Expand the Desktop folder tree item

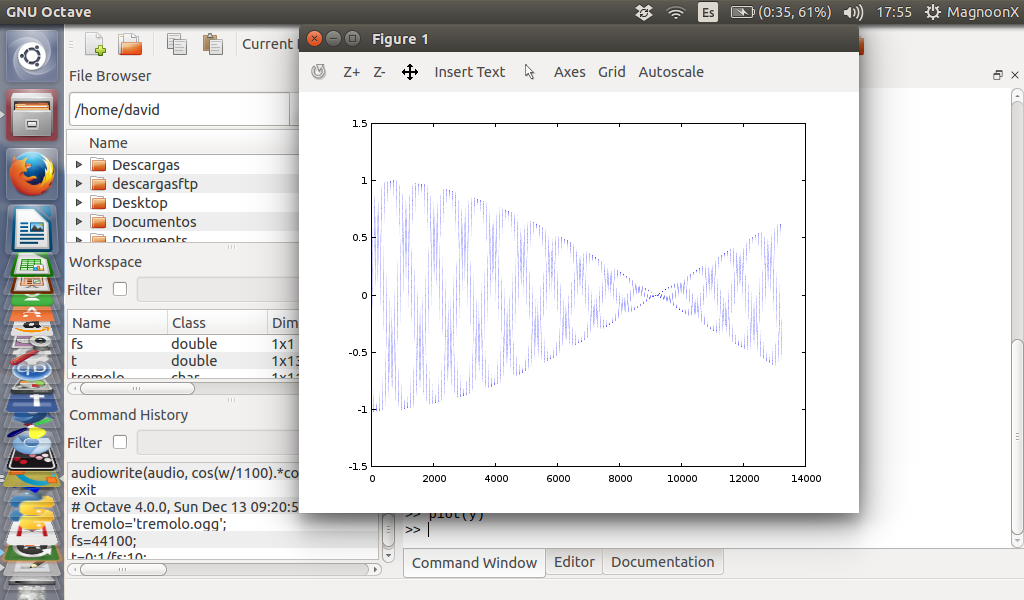[79, 203]
